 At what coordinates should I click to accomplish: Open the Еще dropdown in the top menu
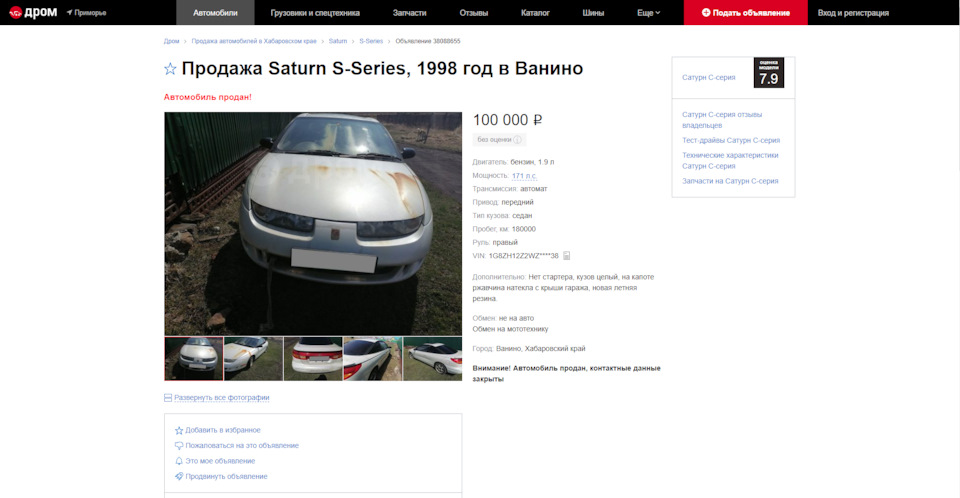(x=648, y=12)
